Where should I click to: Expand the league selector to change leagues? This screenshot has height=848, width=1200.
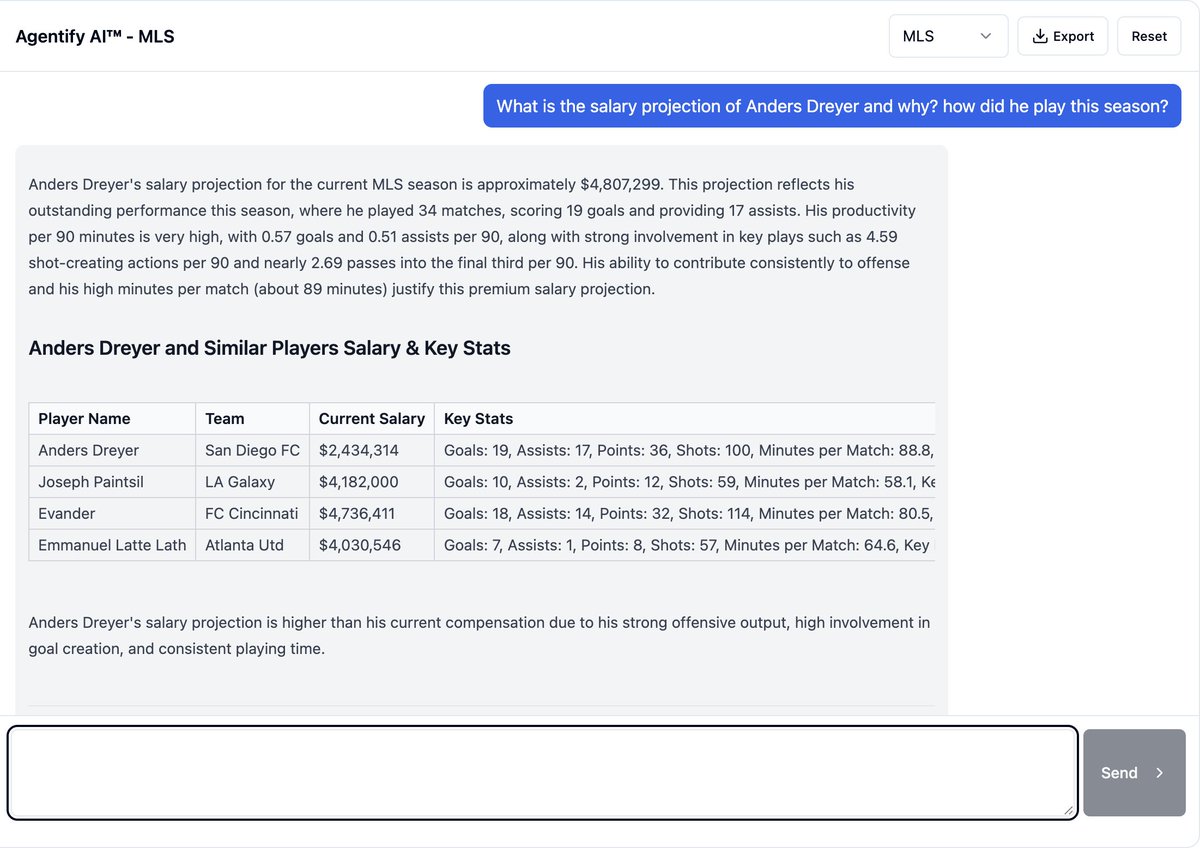(948, 35)
